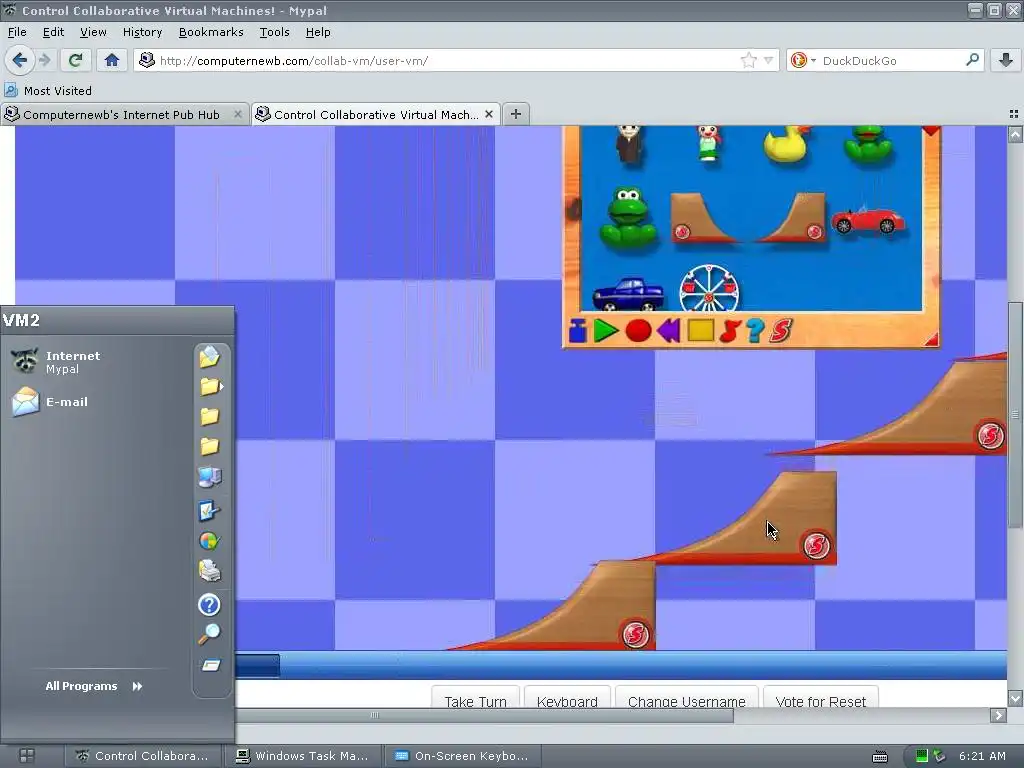Close the Control Collaborative Virtual Machines tab
Screen dimensions: 1024x768
[488, 114]
